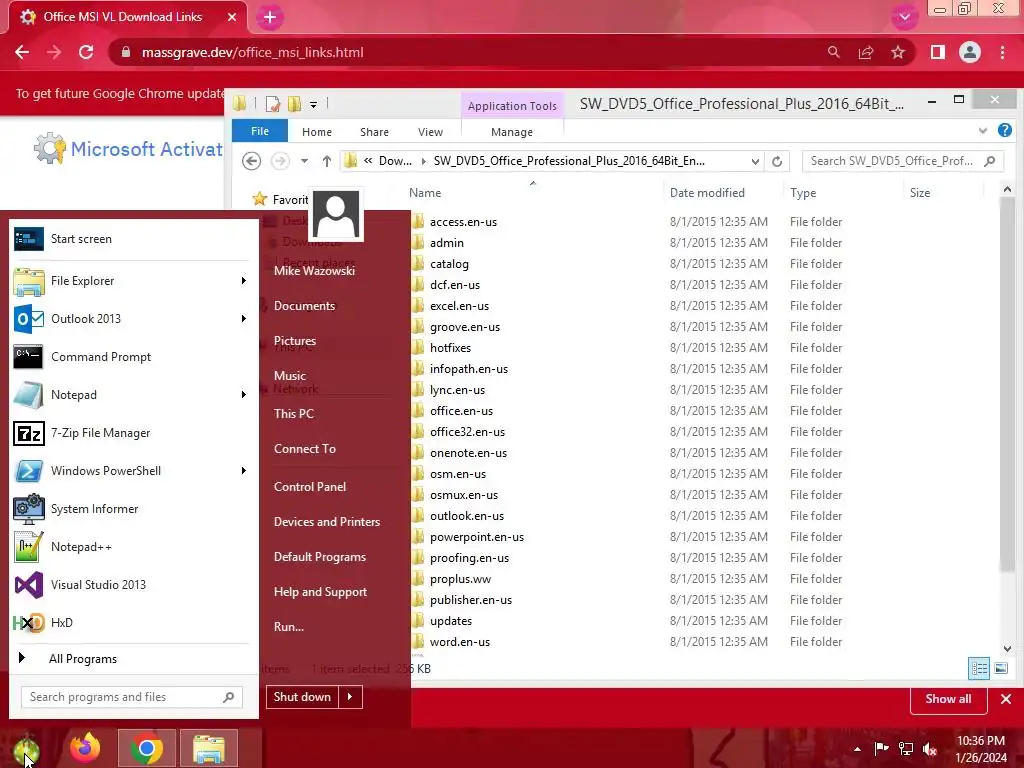This screenshot has height=768, width=1024.
Task: Click Show all downloads button
Action: click(x=948, y=699)
